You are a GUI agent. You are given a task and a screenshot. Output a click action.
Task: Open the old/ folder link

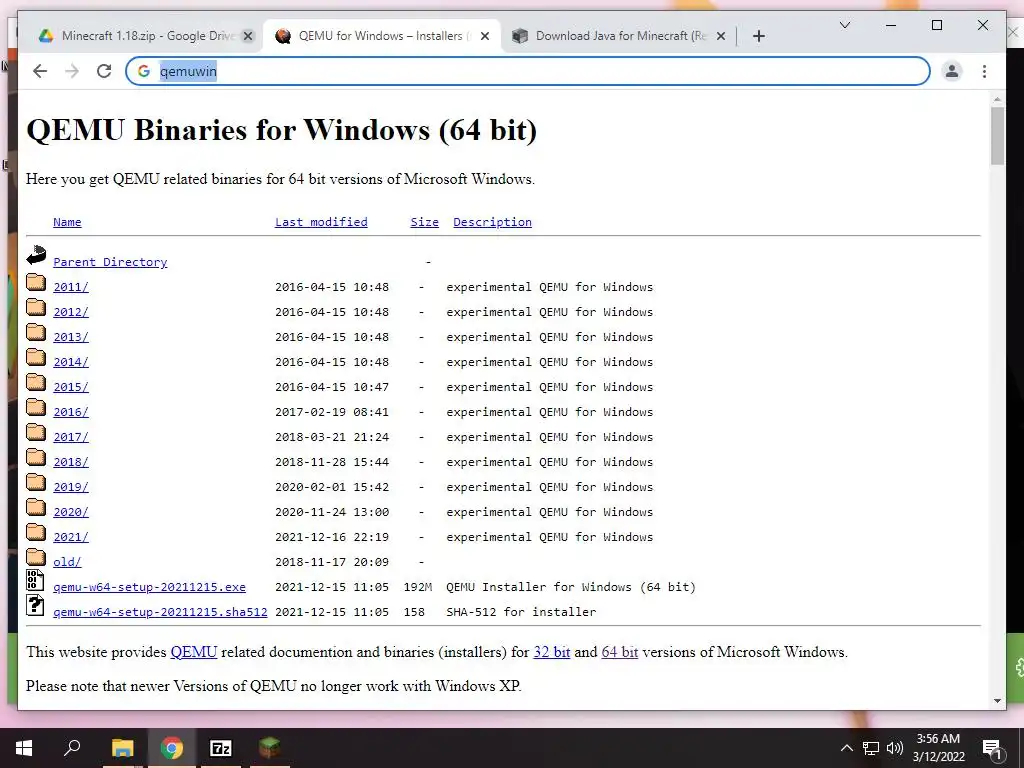[67, 562]
